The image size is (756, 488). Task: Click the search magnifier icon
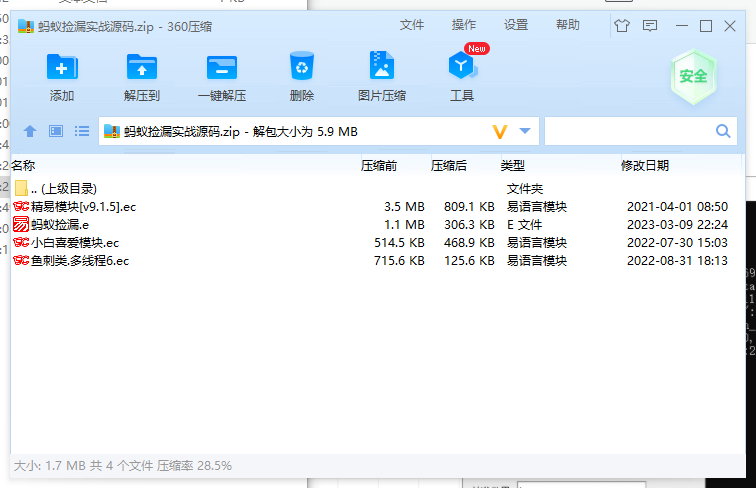(723, 131)
